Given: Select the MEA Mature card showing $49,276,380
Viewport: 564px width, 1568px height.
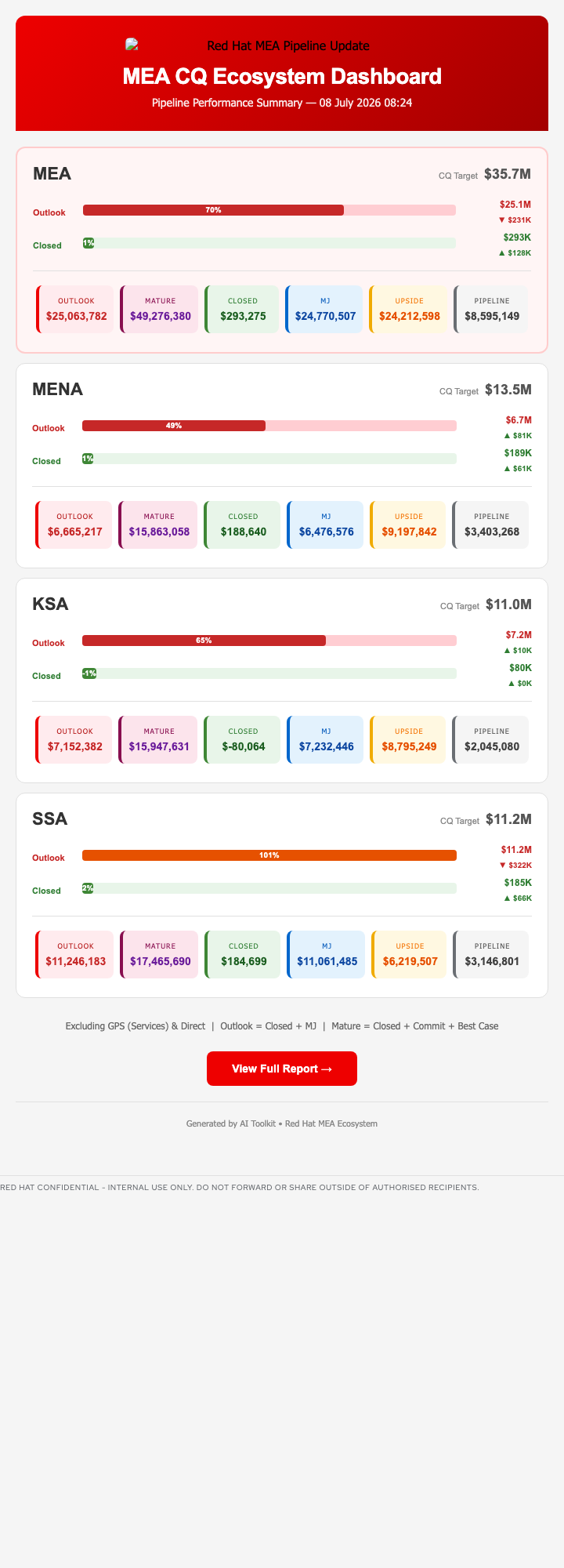Looking at the screenshot, I should (x=159, y=310).
